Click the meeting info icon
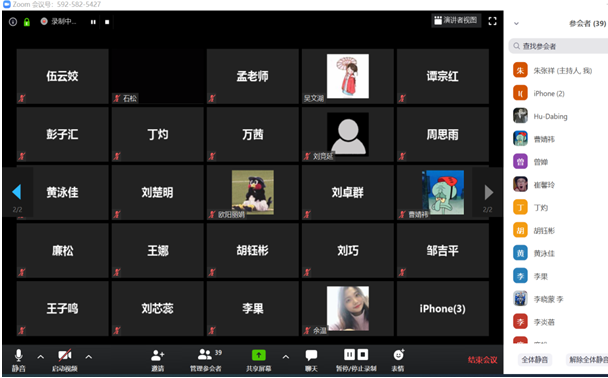The image size is (608, 378). 13,22
